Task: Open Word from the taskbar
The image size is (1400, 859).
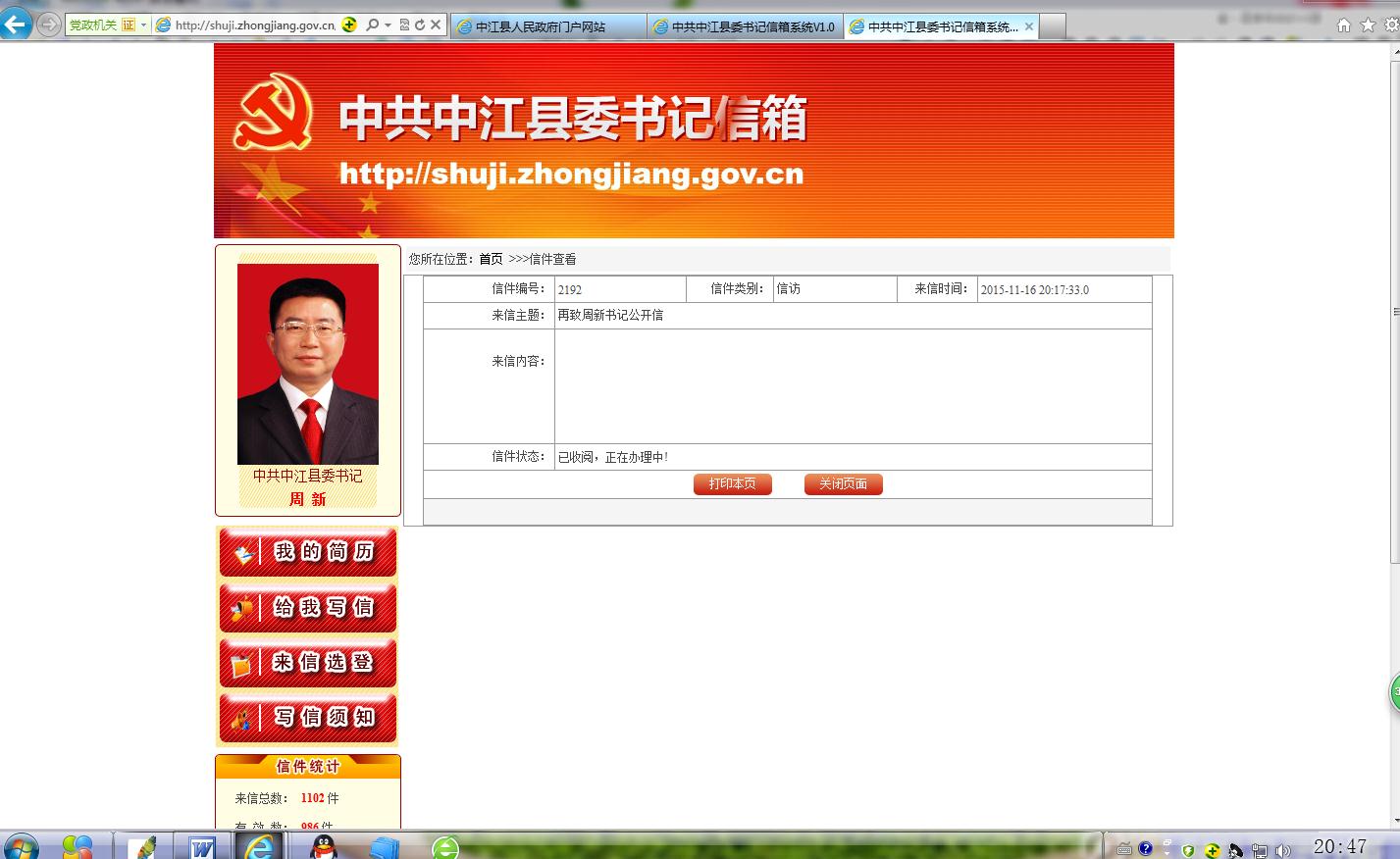Action: 202,846
